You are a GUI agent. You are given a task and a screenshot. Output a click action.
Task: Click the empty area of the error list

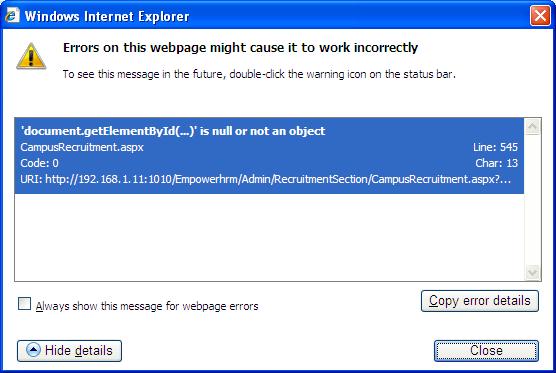coord(269,237)
